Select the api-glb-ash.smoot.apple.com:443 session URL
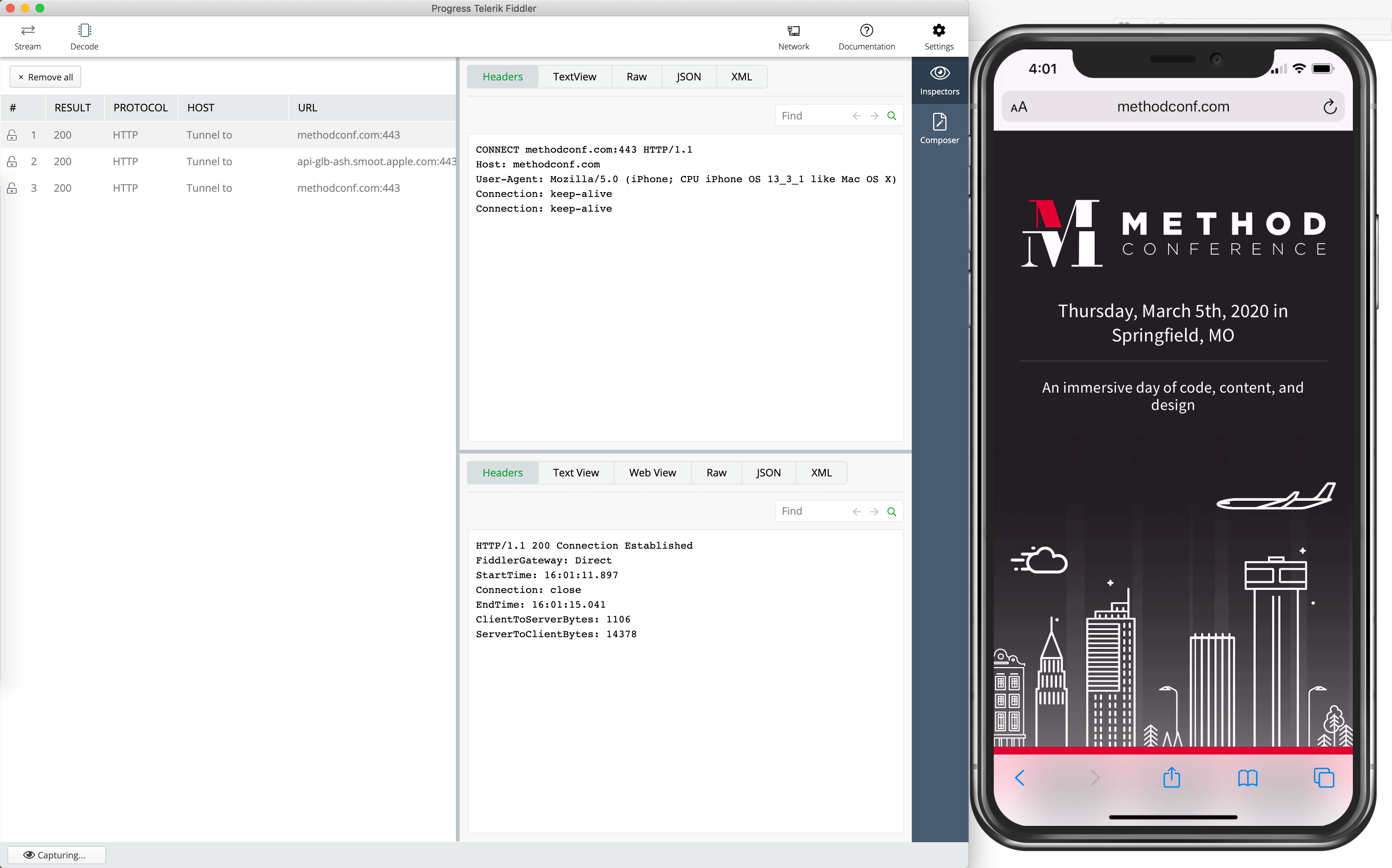The image size is (1392, 868). click(377, 161)
